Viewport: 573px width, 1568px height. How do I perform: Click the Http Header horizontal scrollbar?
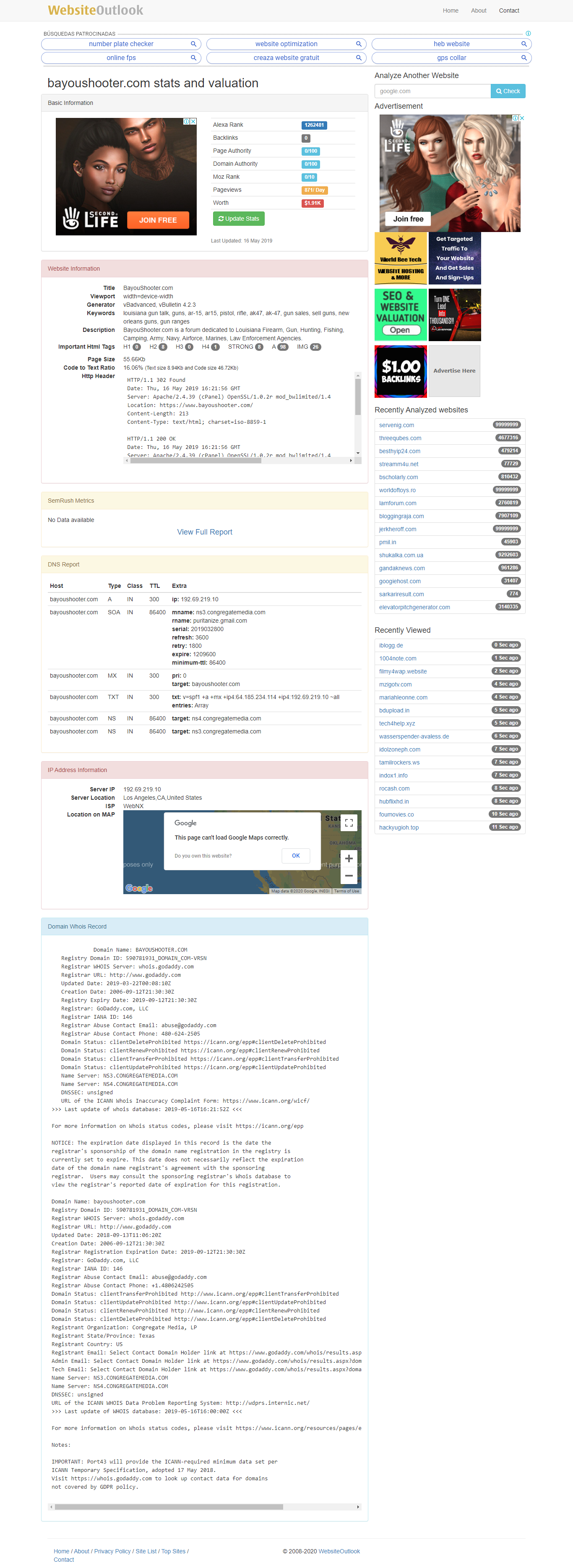tap(195, 461)
